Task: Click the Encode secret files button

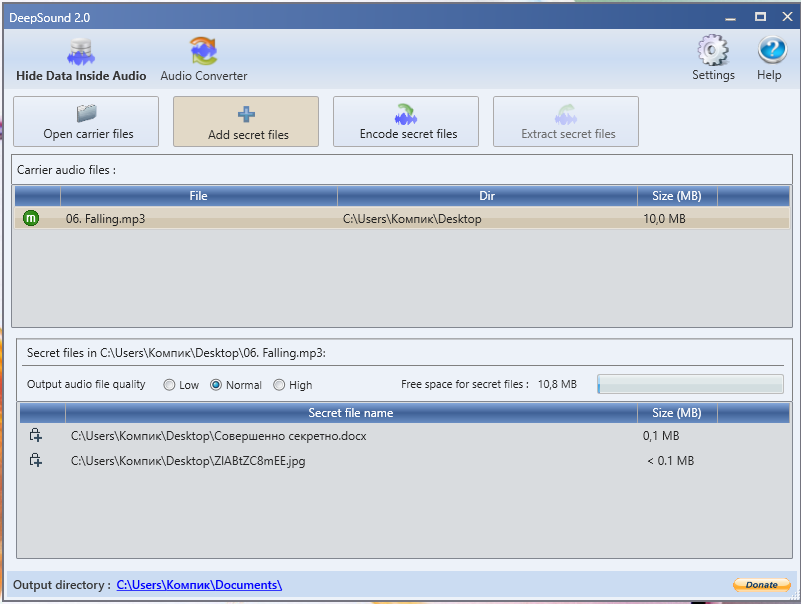Action: (x=406, y=122)
